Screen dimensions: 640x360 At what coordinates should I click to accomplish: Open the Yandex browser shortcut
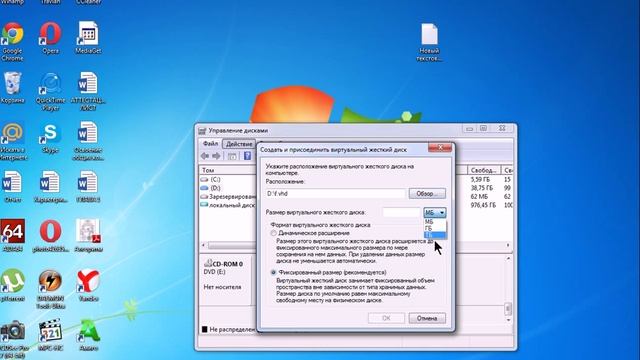pos(88,285)
